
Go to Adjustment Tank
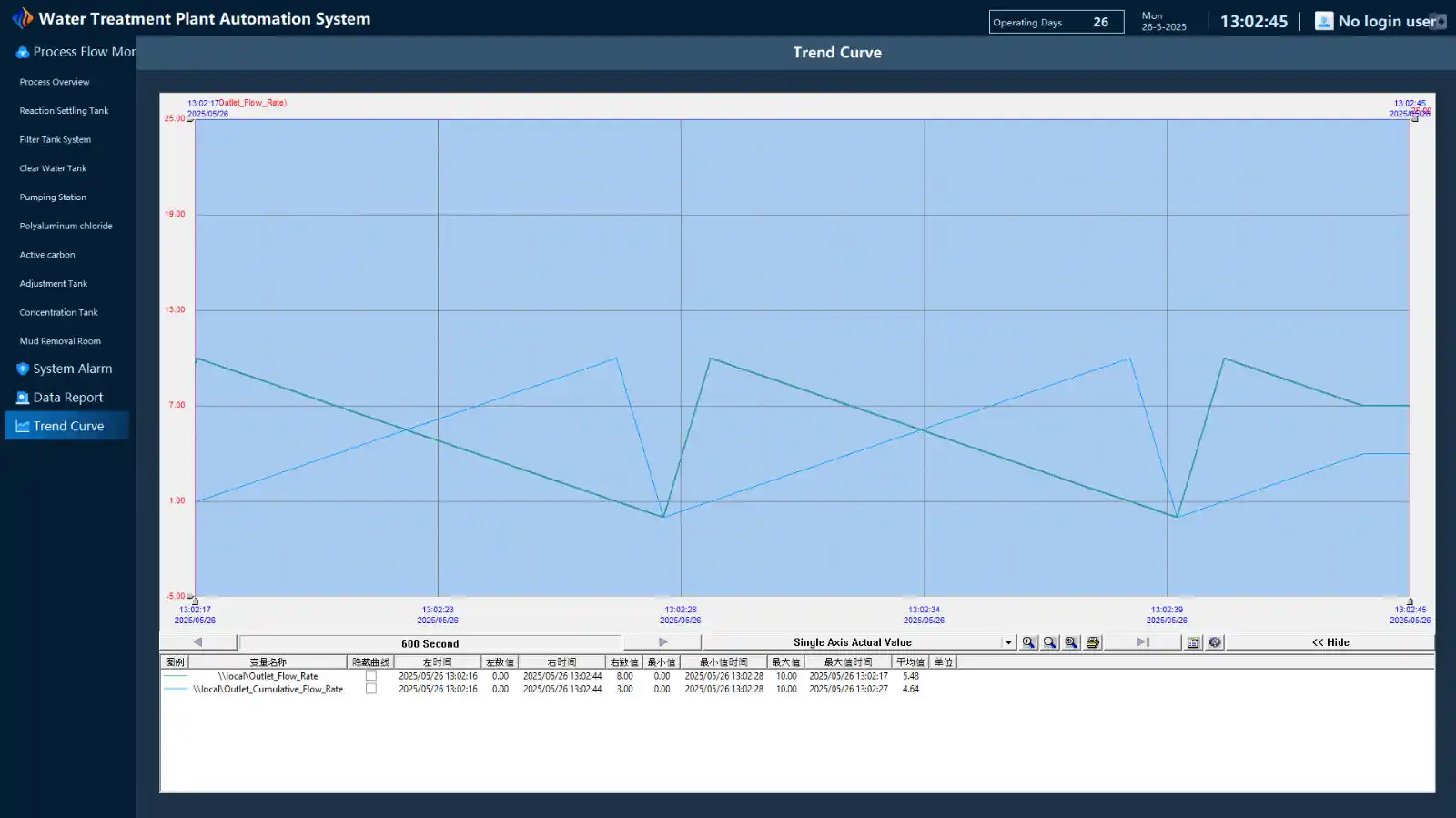click(54, 284)
